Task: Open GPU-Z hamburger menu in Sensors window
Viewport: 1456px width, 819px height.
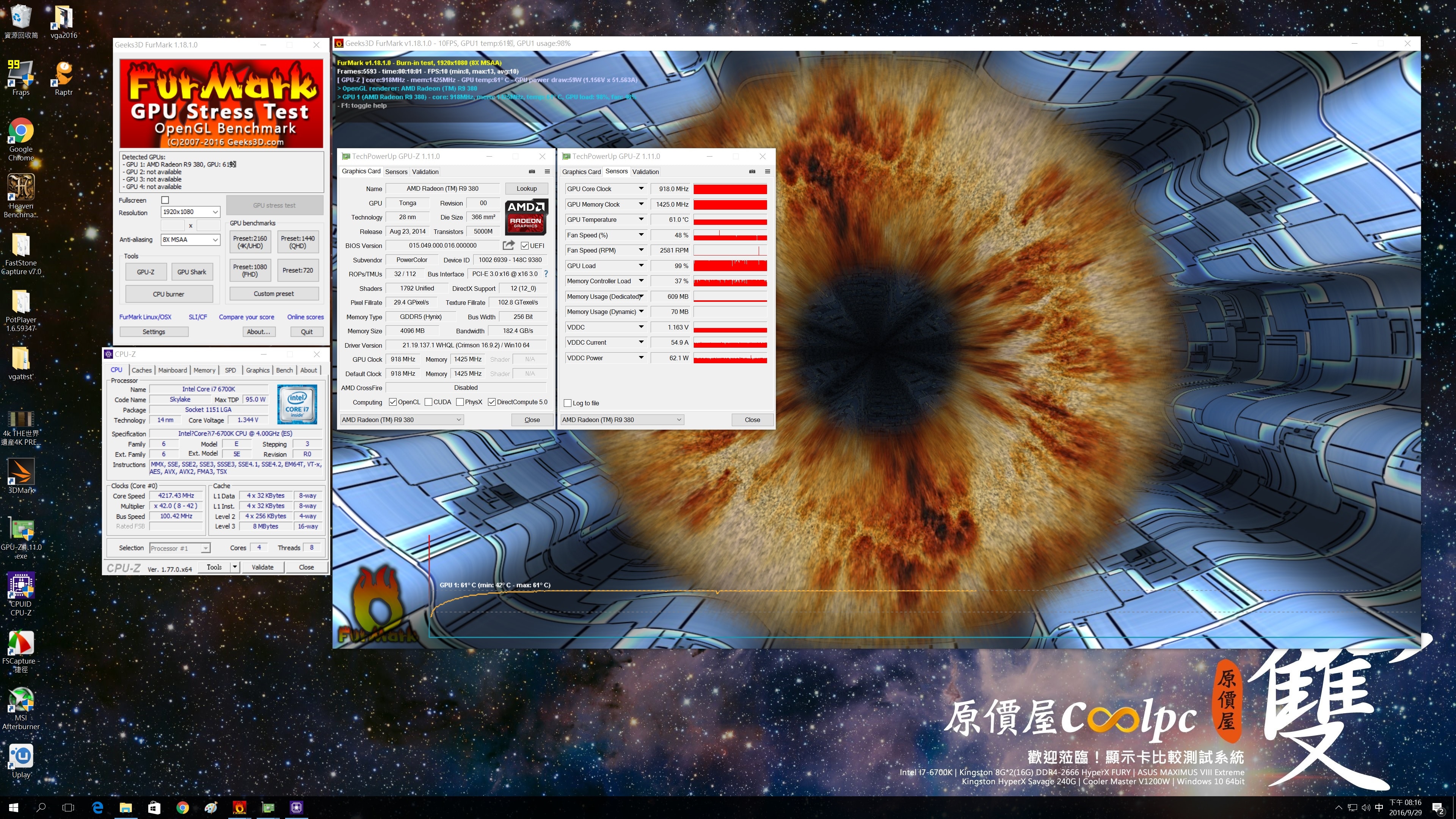Action: tap(767, 171)
